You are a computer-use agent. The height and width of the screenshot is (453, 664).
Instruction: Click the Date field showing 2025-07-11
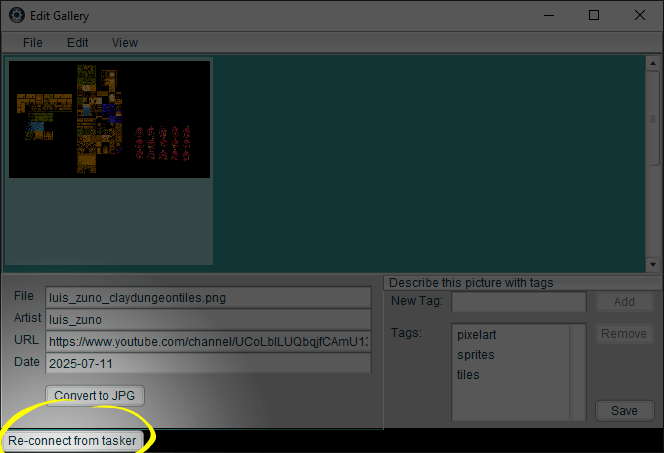coord(208,362)
